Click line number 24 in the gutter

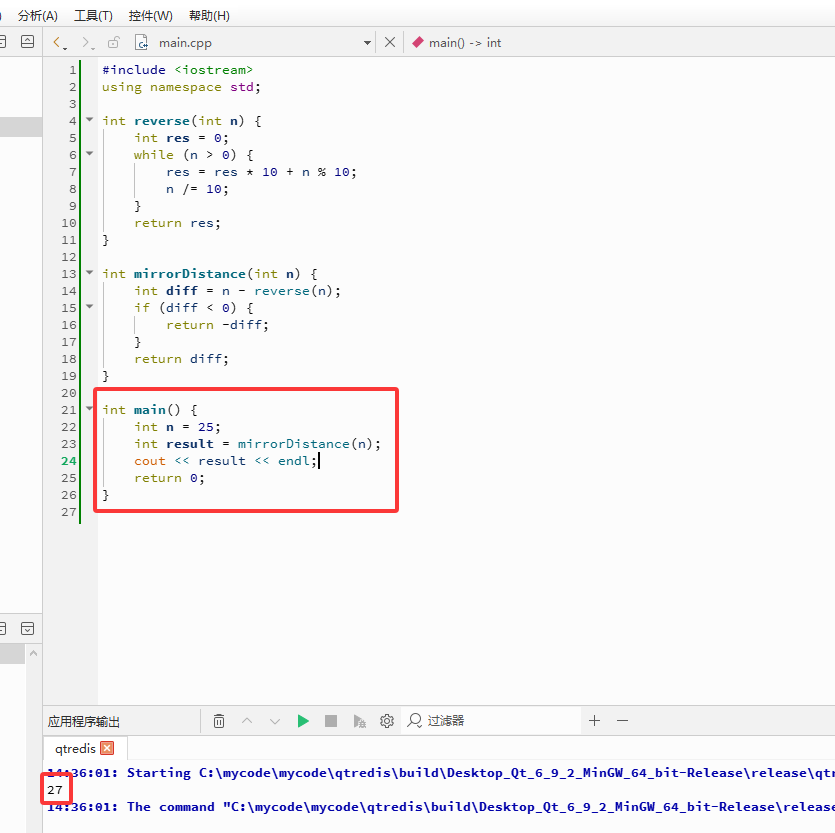click(x=69, y=461)
